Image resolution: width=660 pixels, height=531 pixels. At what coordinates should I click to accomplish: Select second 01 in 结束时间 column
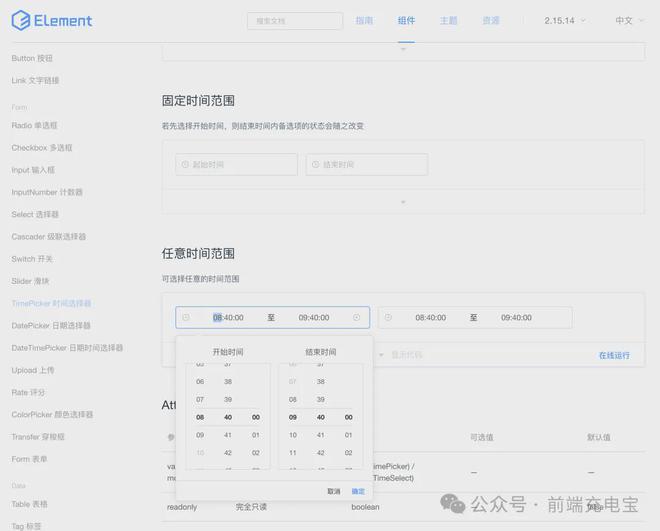[x=348, y=435]
